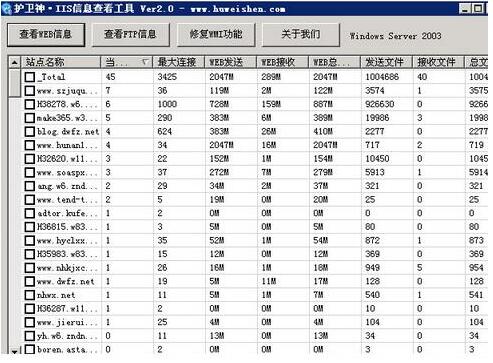Click max connections value 624

(165, 132)
